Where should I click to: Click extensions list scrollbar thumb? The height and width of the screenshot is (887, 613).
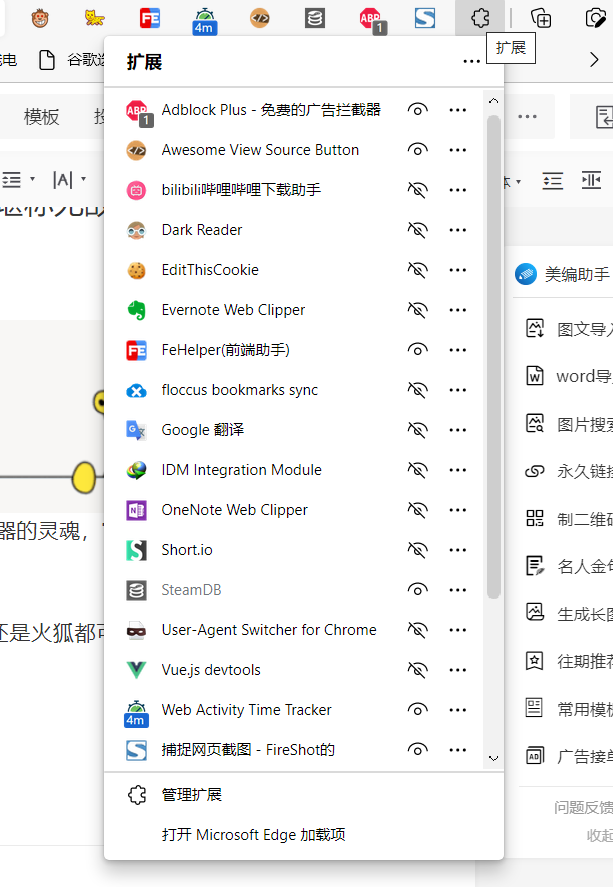click(493, 356)
